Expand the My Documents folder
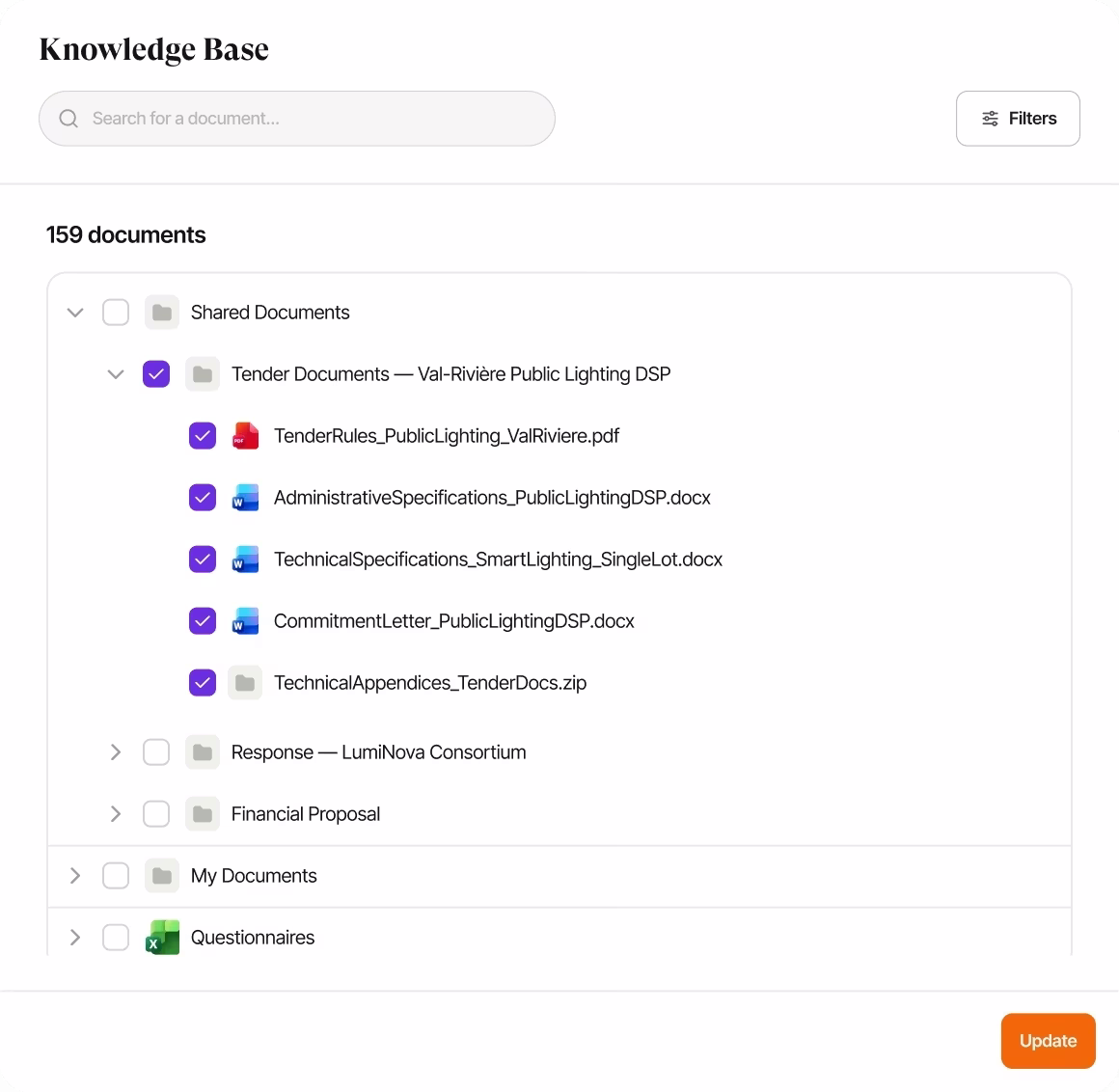This screenshot has width=1119, height=1092. 75,876
